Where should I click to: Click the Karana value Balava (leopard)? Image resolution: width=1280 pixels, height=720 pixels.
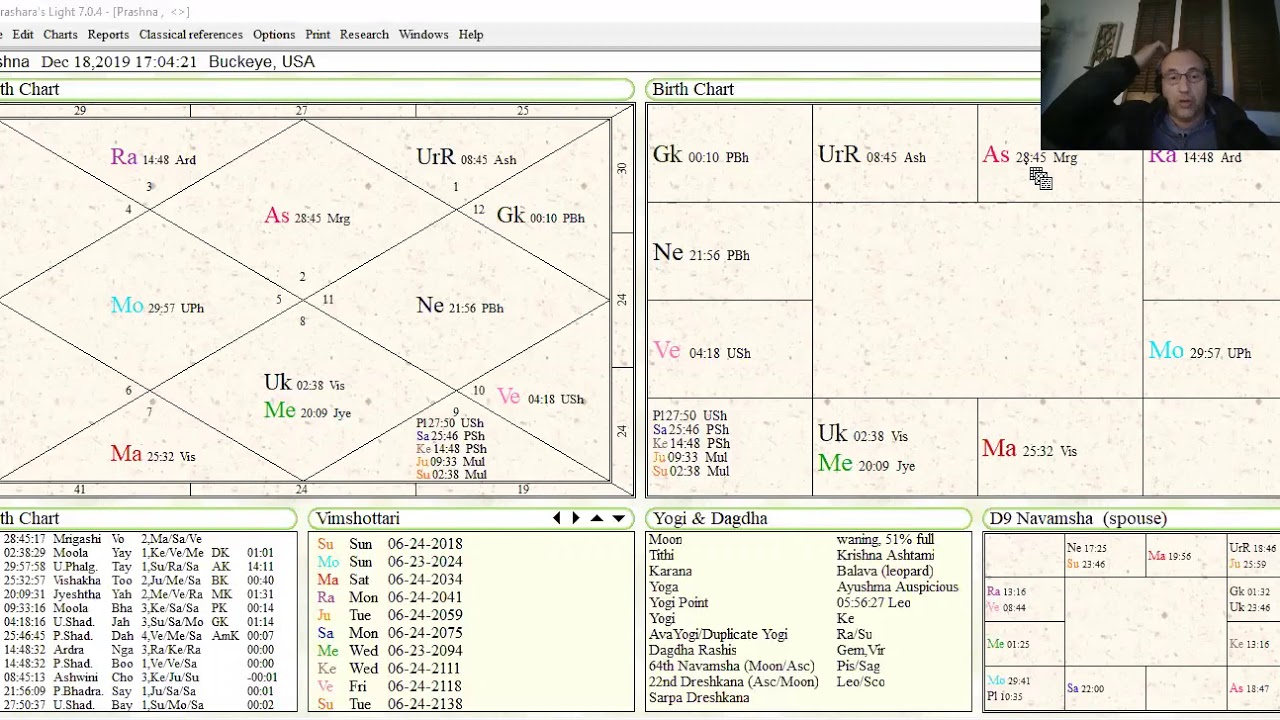coord(885,571)
